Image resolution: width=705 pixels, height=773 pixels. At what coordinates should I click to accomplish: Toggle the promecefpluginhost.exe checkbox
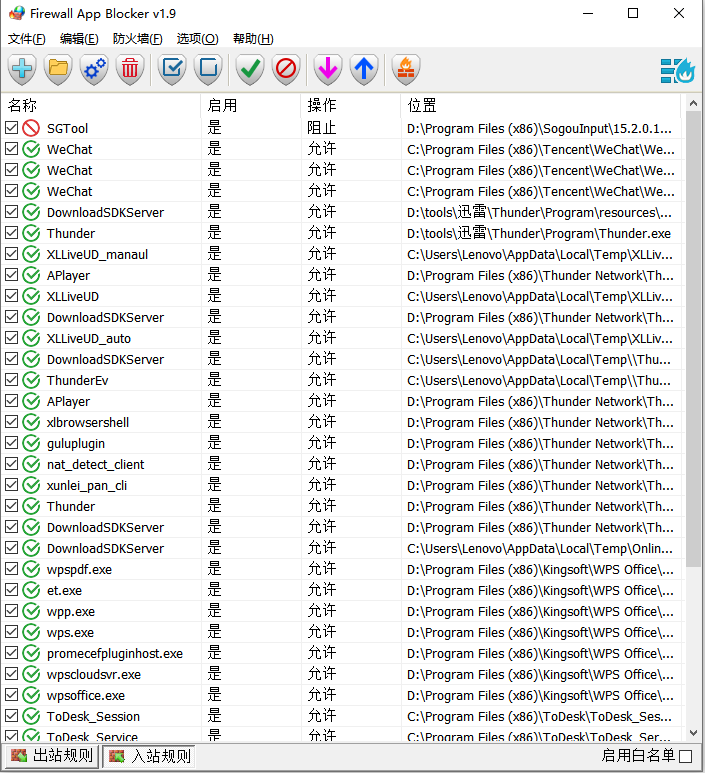11,653
